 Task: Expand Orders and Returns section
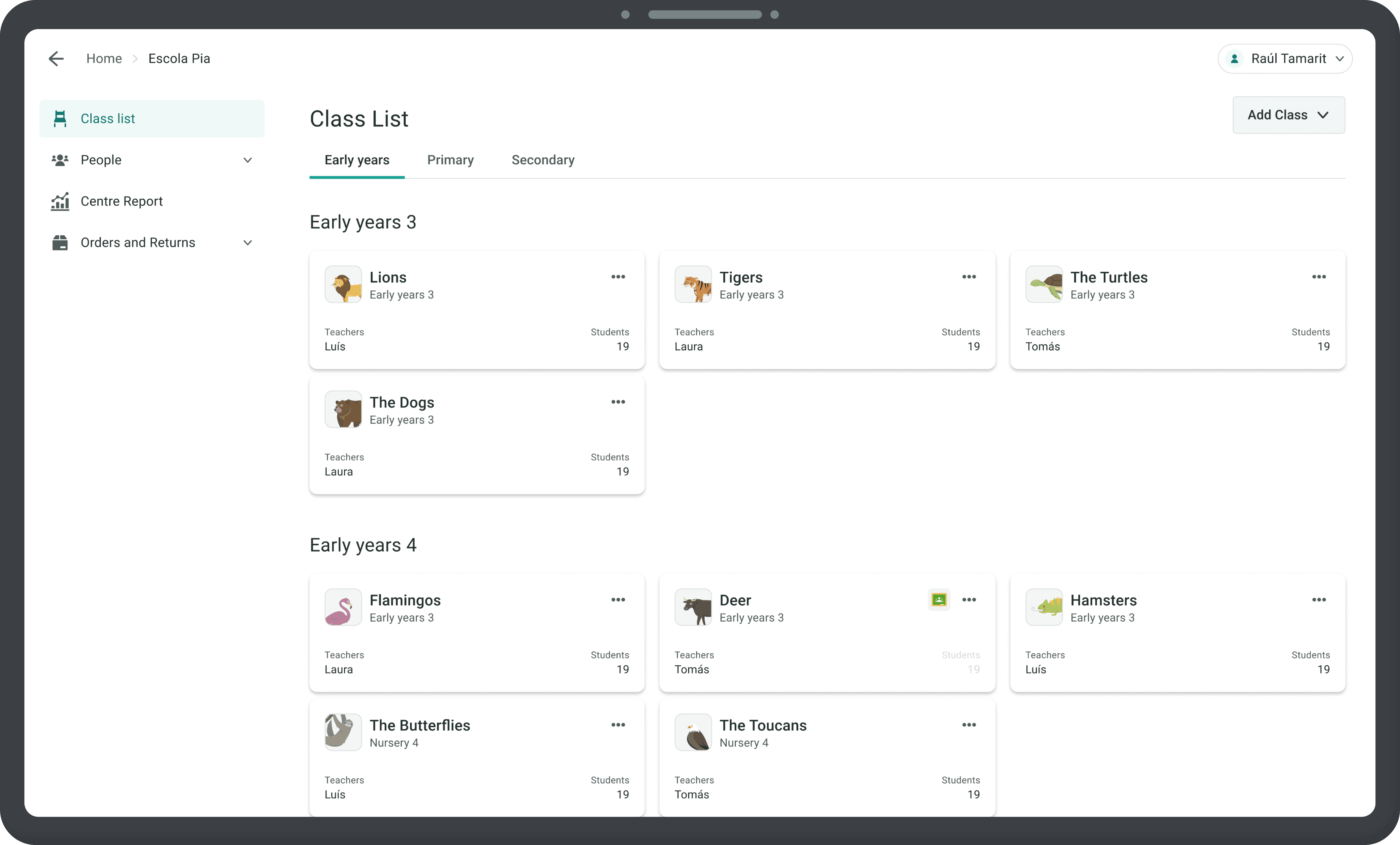click(247, 243)
